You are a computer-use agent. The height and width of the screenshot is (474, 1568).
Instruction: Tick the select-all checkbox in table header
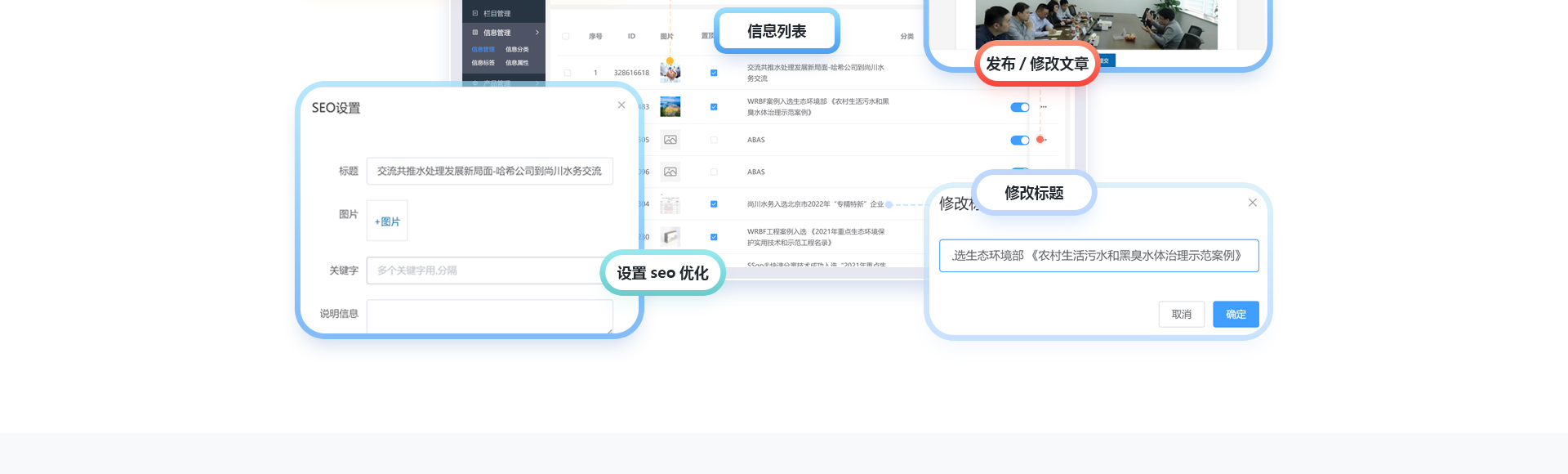[565, 37]
